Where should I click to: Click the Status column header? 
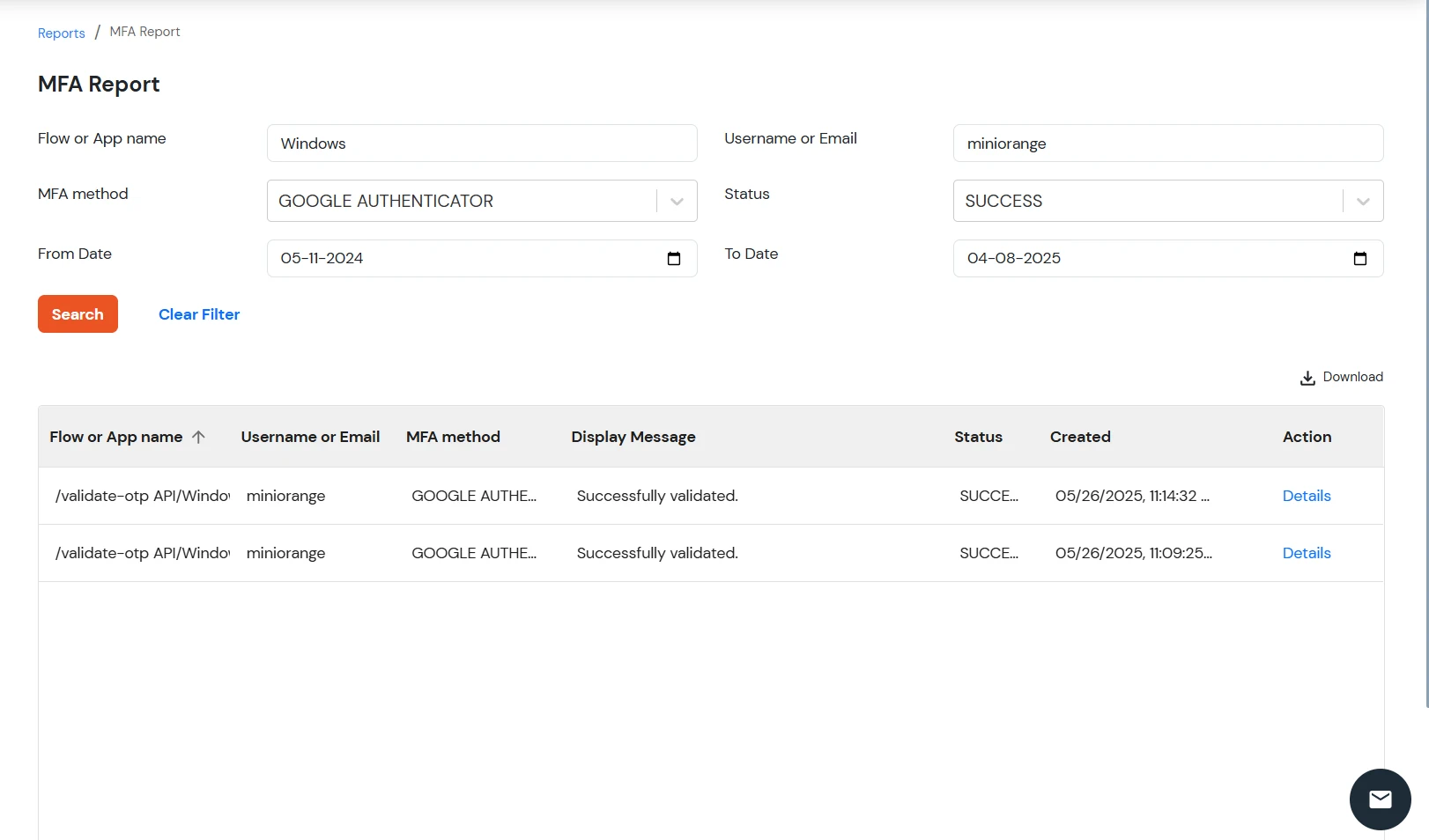(978, 436)
